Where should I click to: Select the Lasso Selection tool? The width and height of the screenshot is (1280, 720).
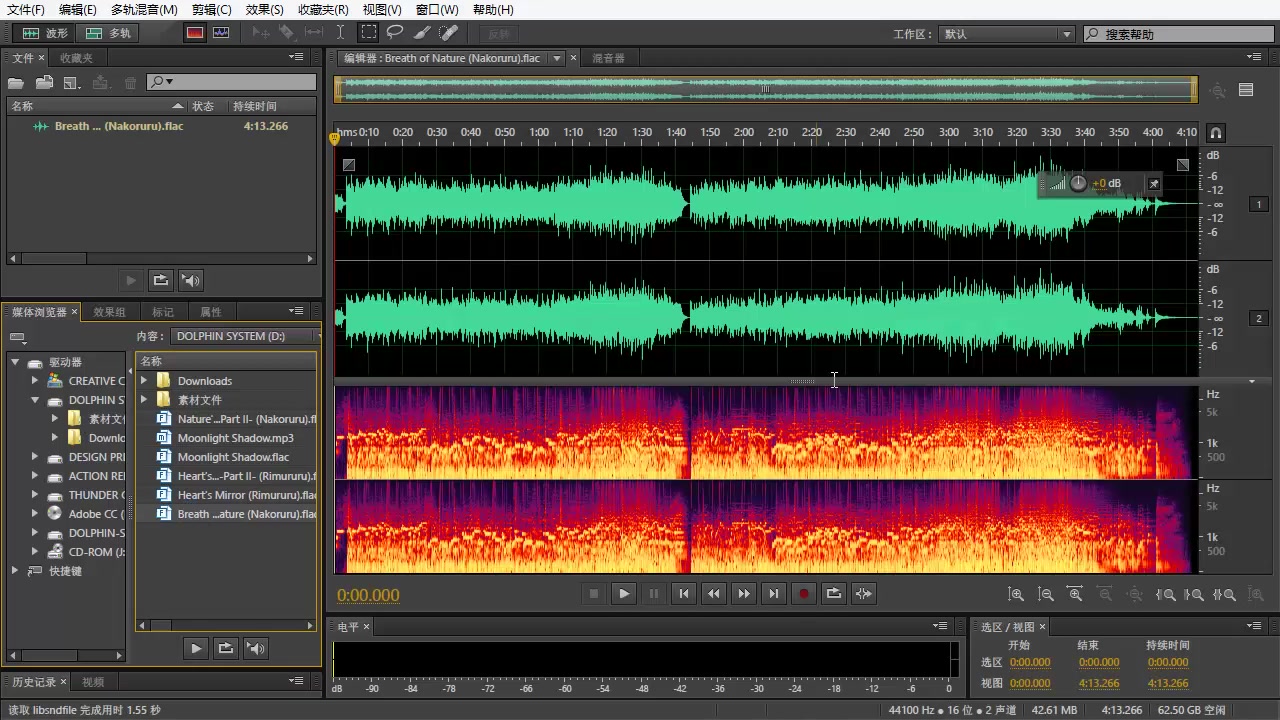(396, 33)
